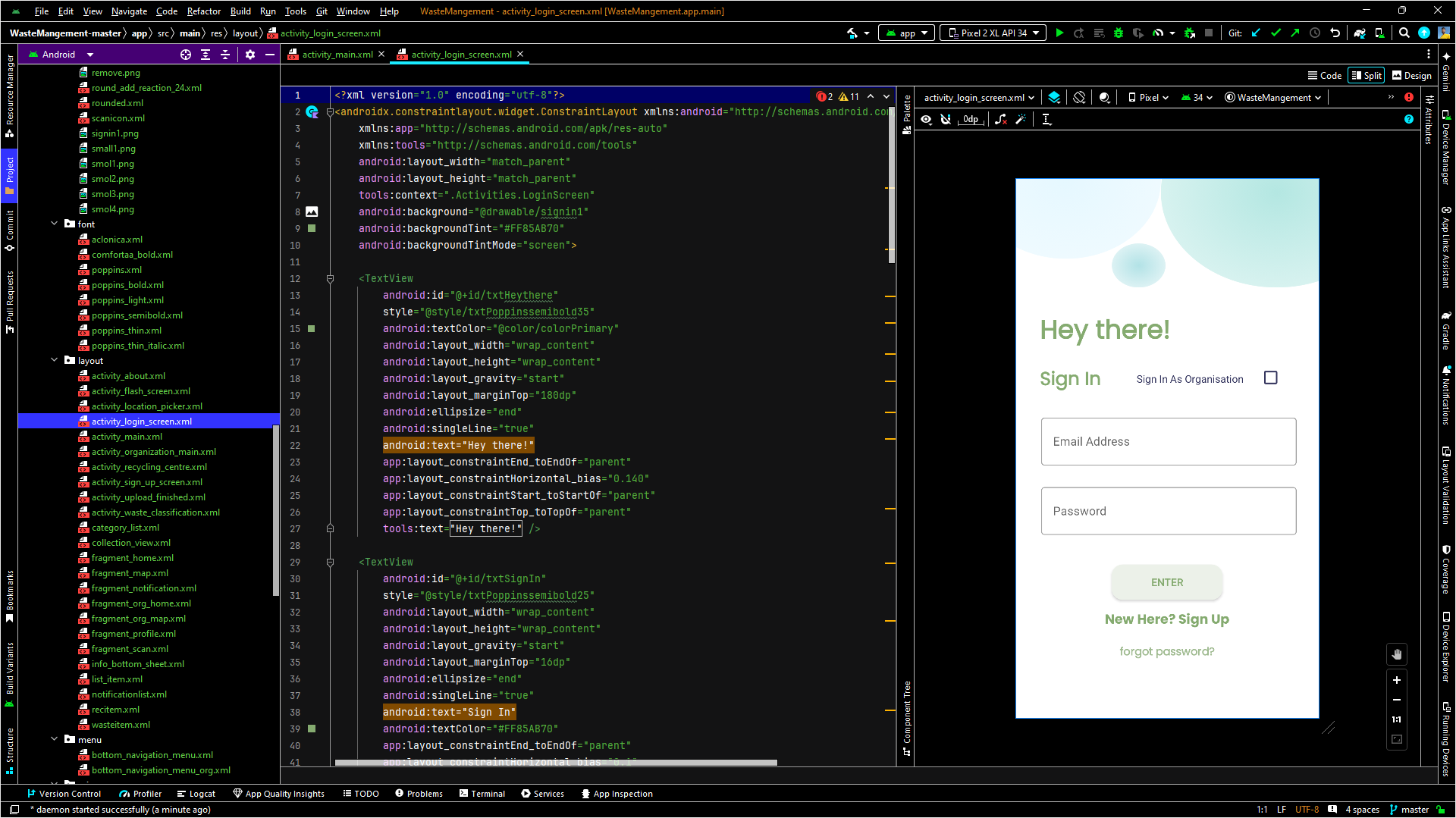Click the infer constraints magic wand
1456x818 pixels.
pyautogui.click(x=1021, y=120)
